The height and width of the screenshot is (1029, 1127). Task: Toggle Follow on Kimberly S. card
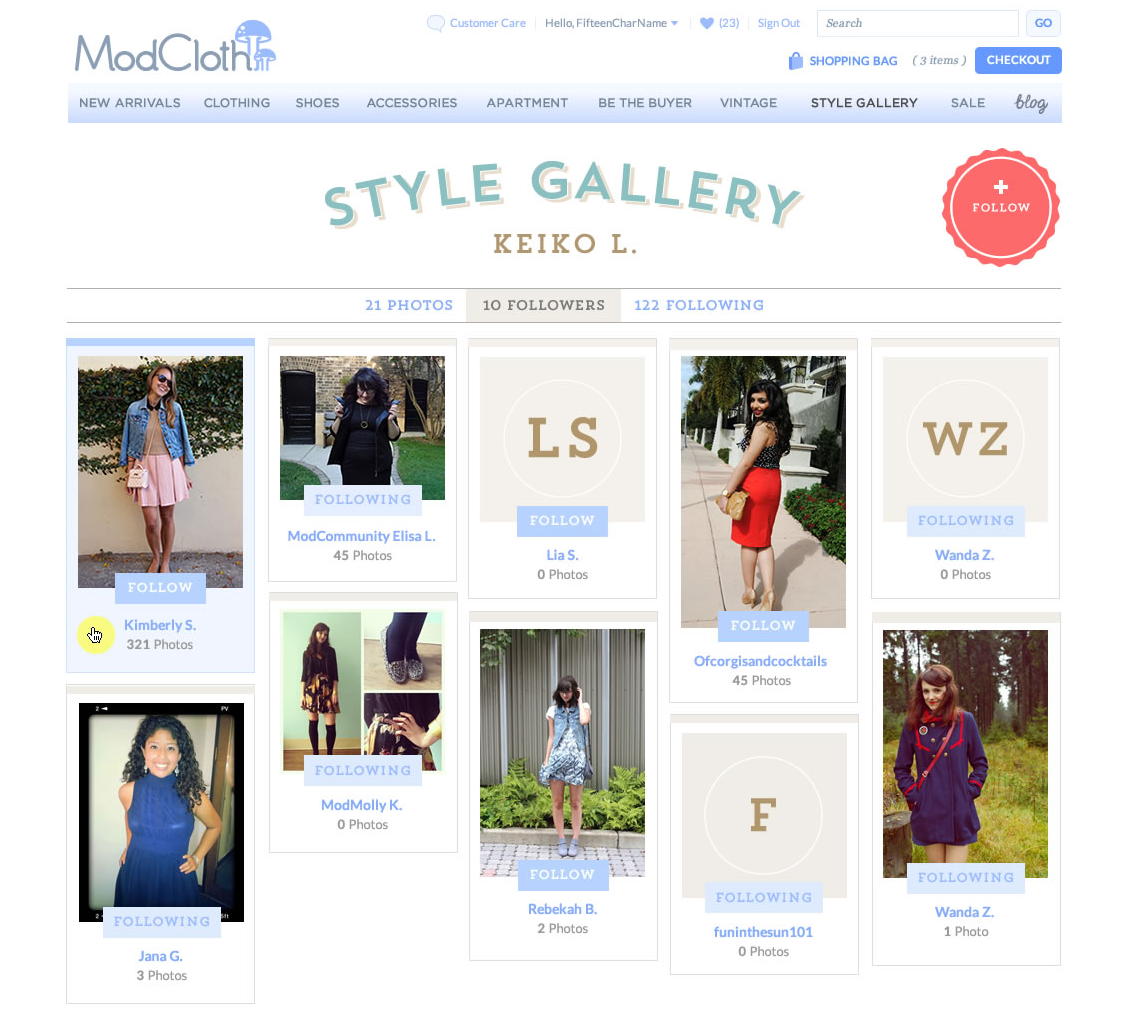pos(160,588)
